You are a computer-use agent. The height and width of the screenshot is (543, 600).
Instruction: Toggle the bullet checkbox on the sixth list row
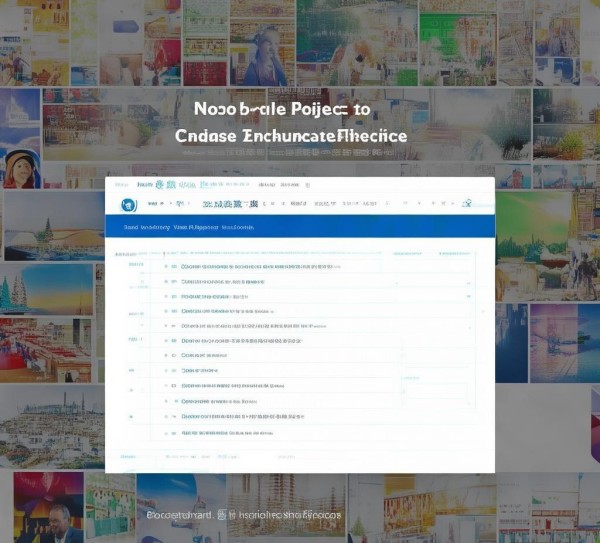(166, 341)
